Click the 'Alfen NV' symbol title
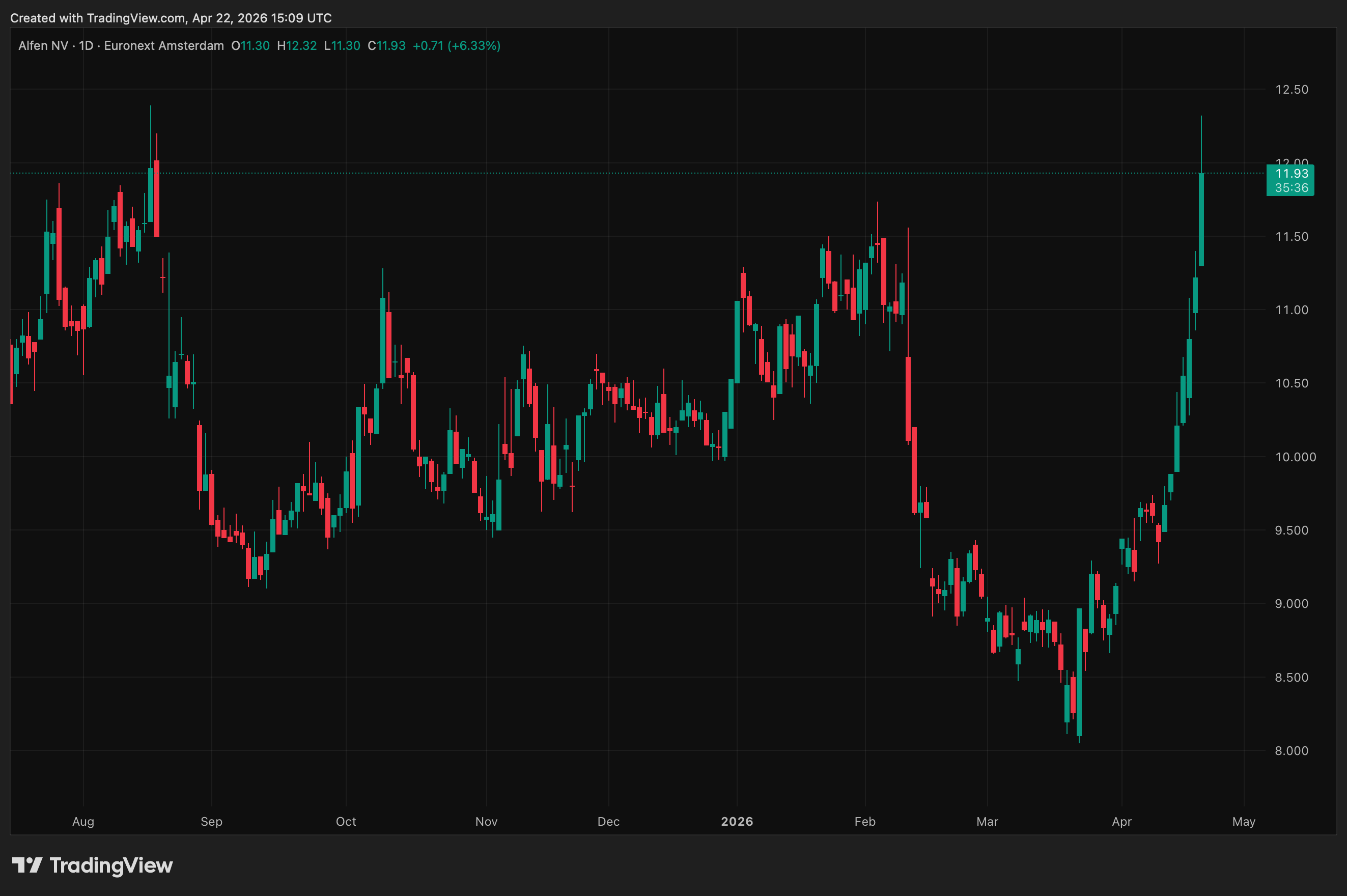1347x896 pixels. [43, 46]
